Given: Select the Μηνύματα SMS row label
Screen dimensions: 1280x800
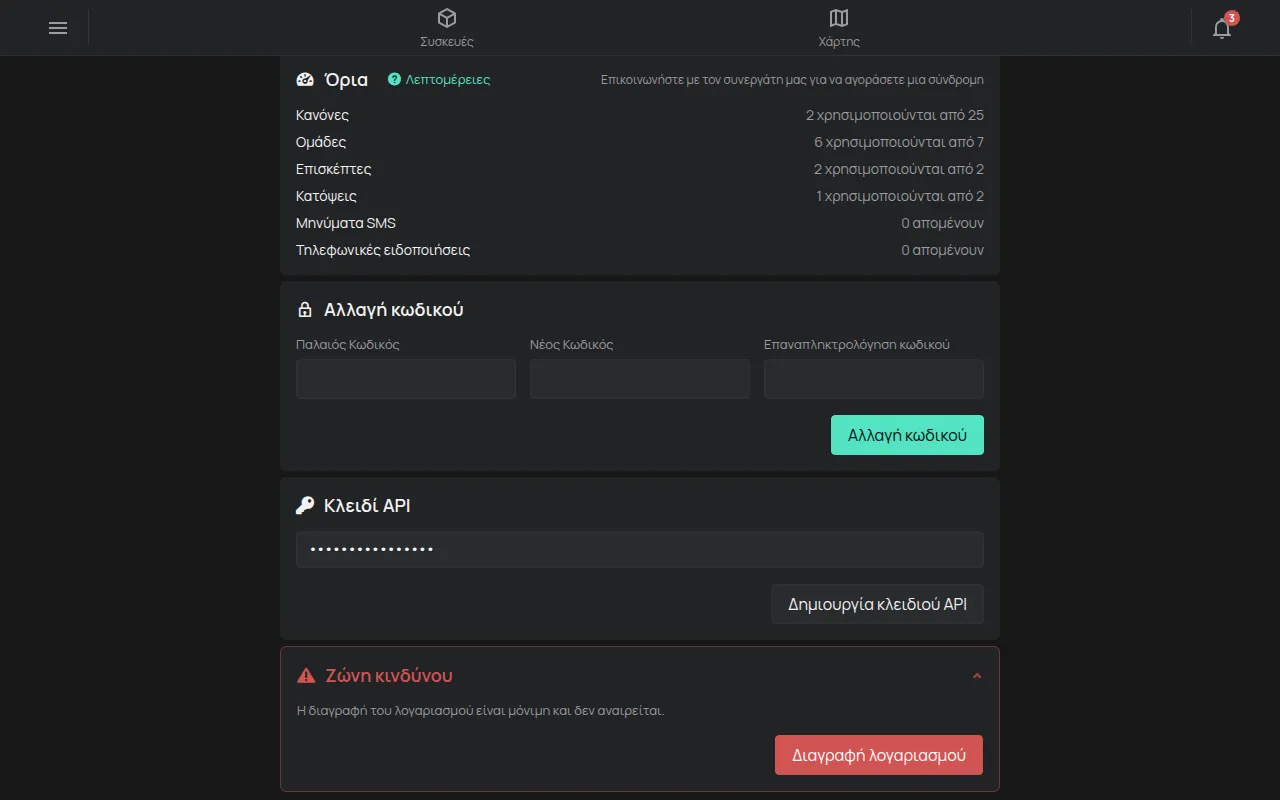Looking at the screenshot, I should (x=346, y=223).
